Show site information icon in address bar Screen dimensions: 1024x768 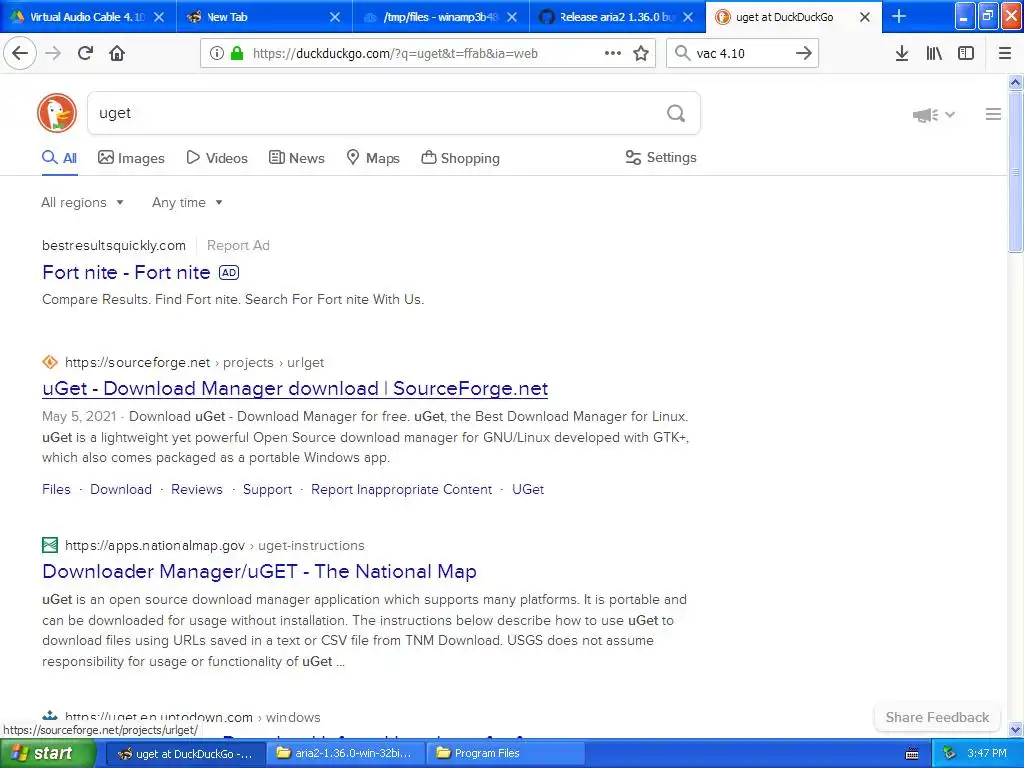pos(216,53)
